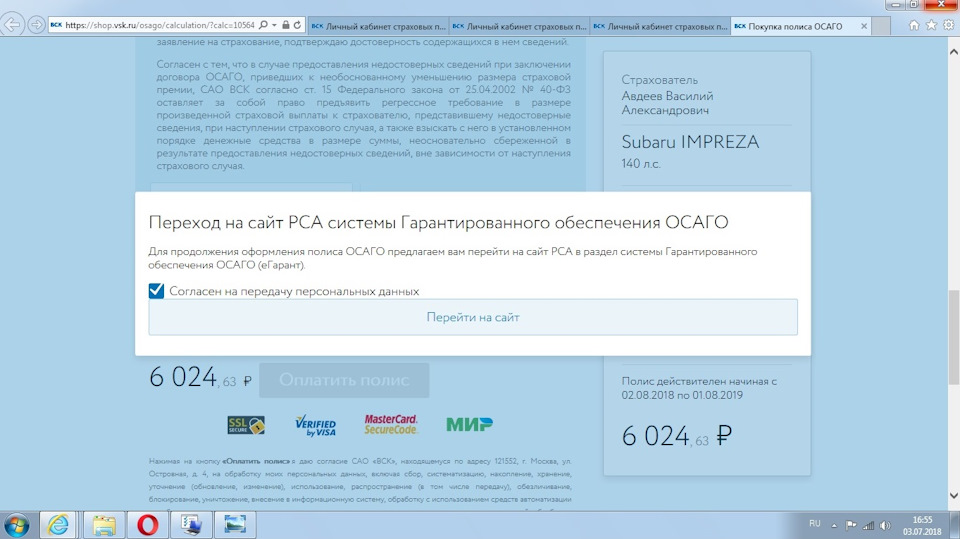Click the SSL Secure badge
This screenshot has height=539, width=960.
point(246,424)
